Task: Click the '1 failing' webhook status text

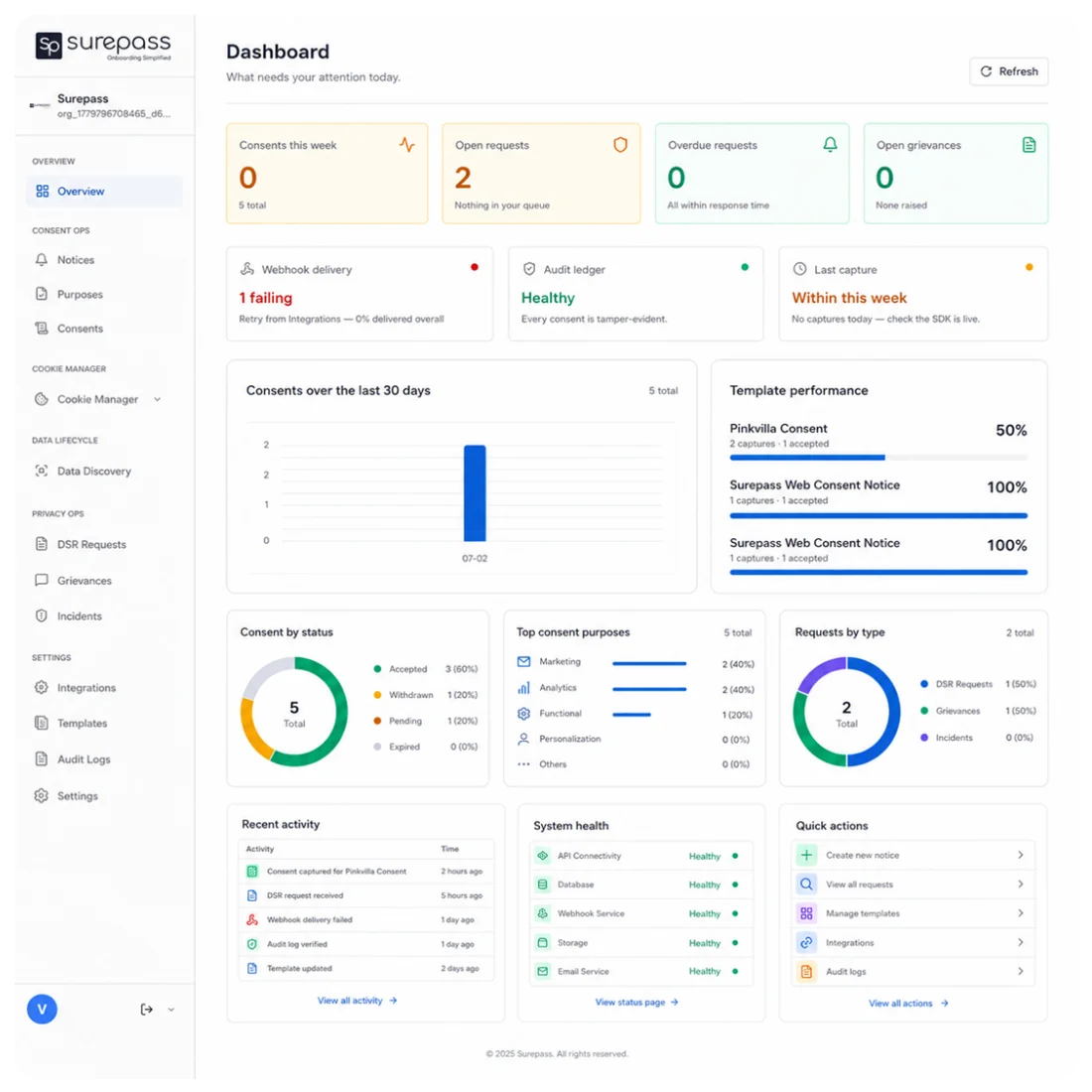Action: coord(265,298)
